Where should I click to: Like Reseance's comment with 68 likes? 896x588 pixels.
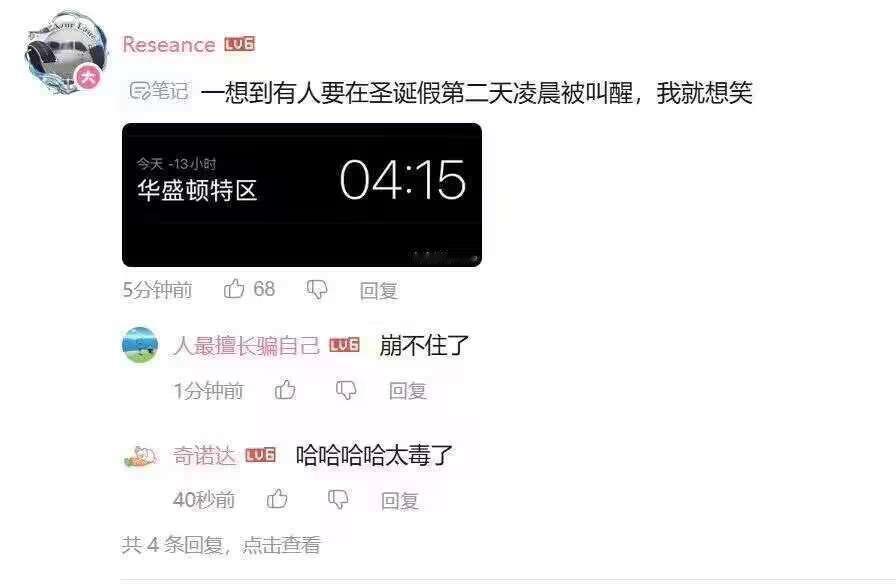[234, 289]
